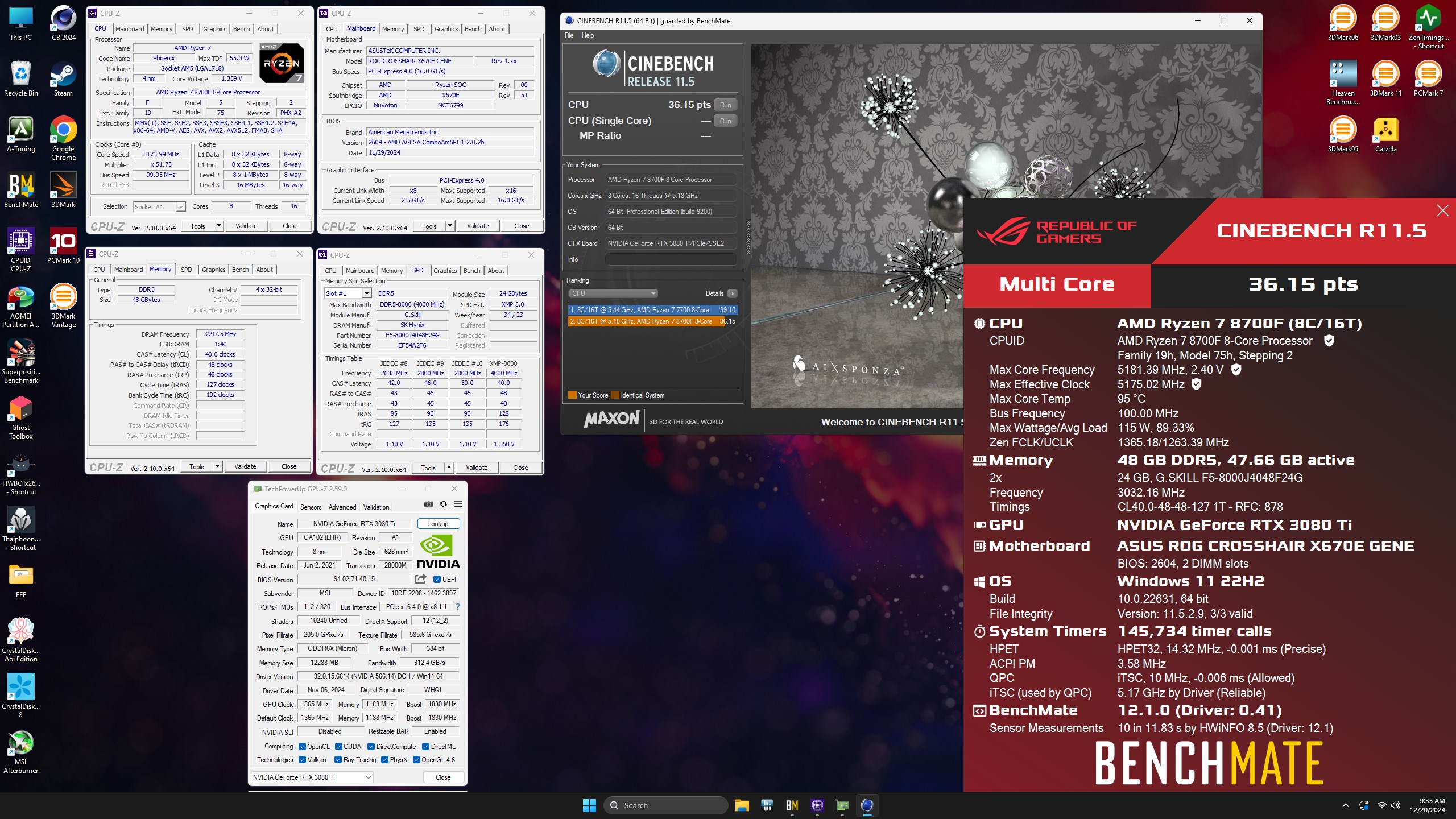
Task: Open Tools dropdown arrow in CPU-Z SPD window
Action: click(x=448, y=468)
